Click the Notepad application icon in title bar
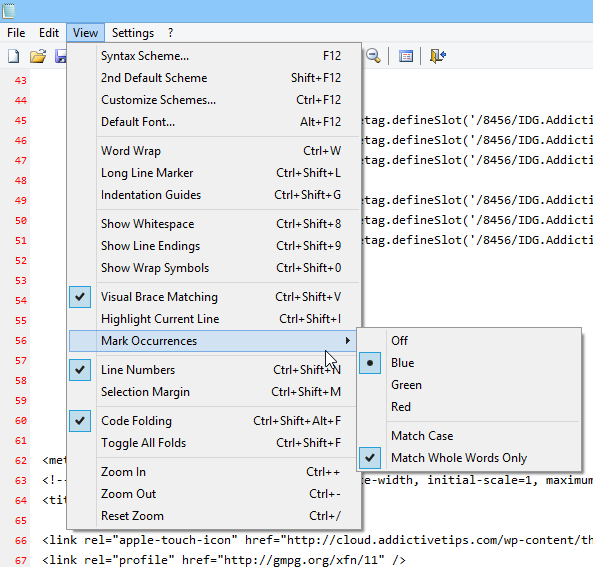Viewport: 593px width, 567px height. coord(9,11)
